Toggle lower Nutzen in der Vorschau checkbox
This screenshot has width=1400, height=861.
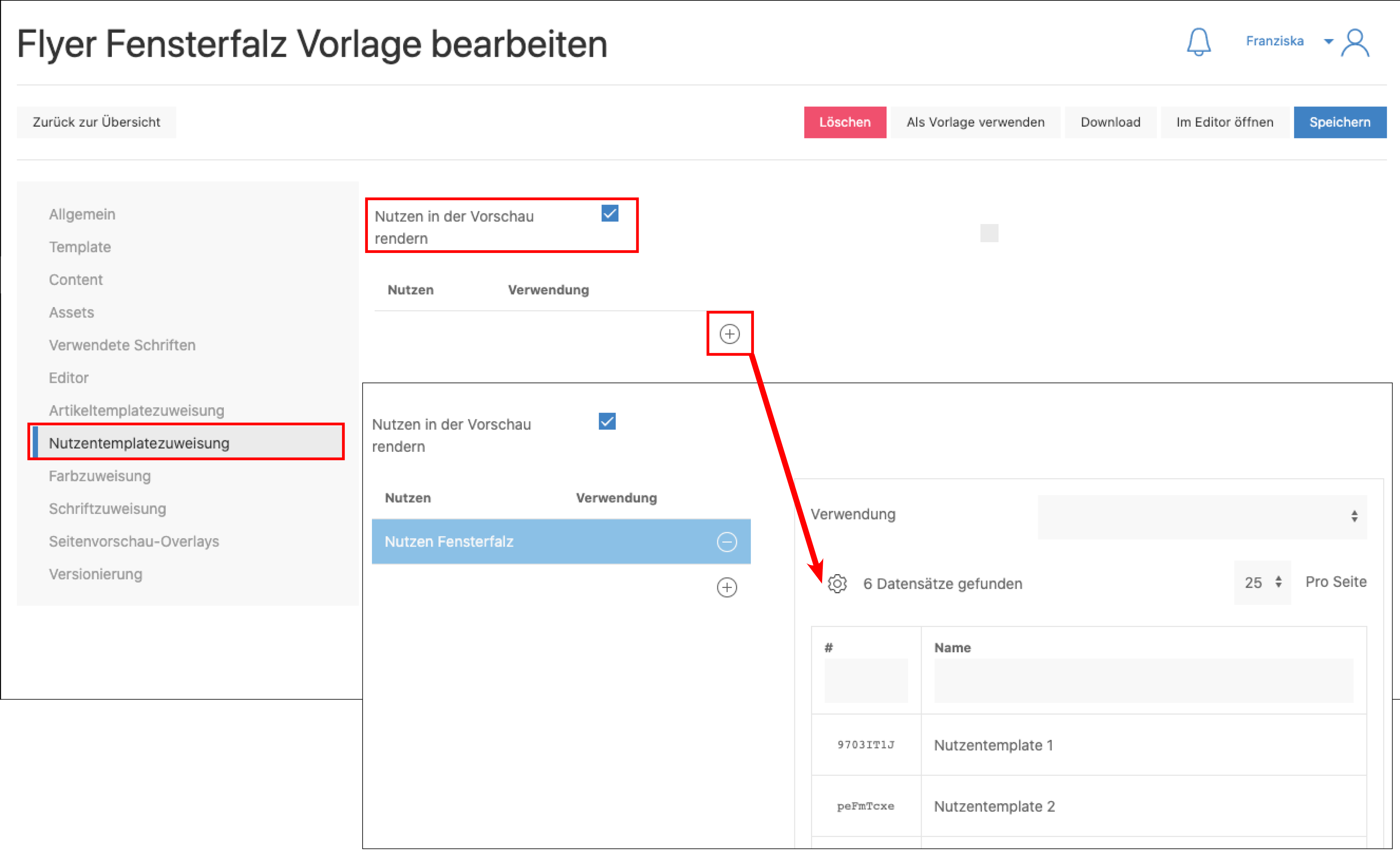click(607, 421)
